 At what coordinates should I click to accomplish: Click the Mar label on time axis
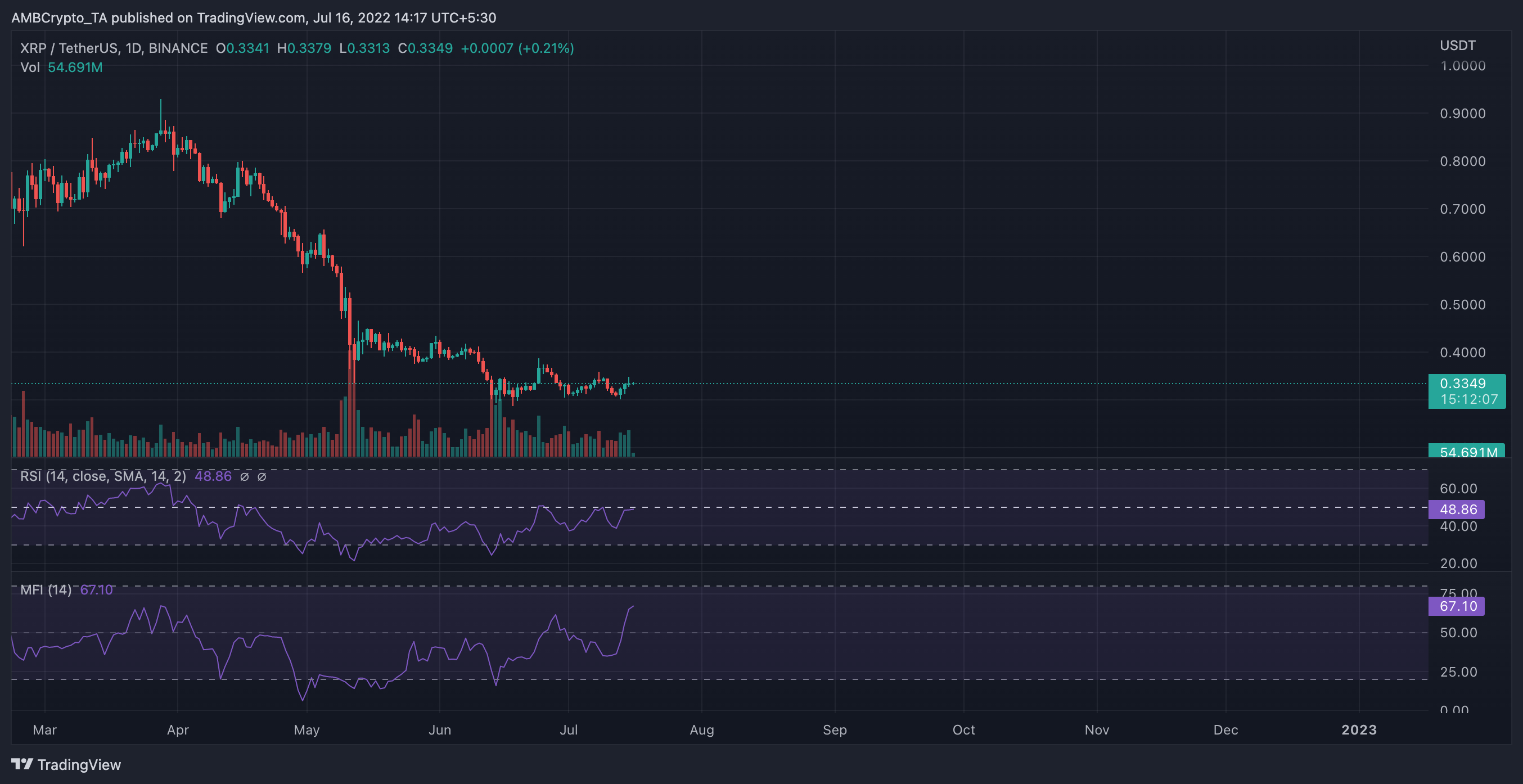45,729
